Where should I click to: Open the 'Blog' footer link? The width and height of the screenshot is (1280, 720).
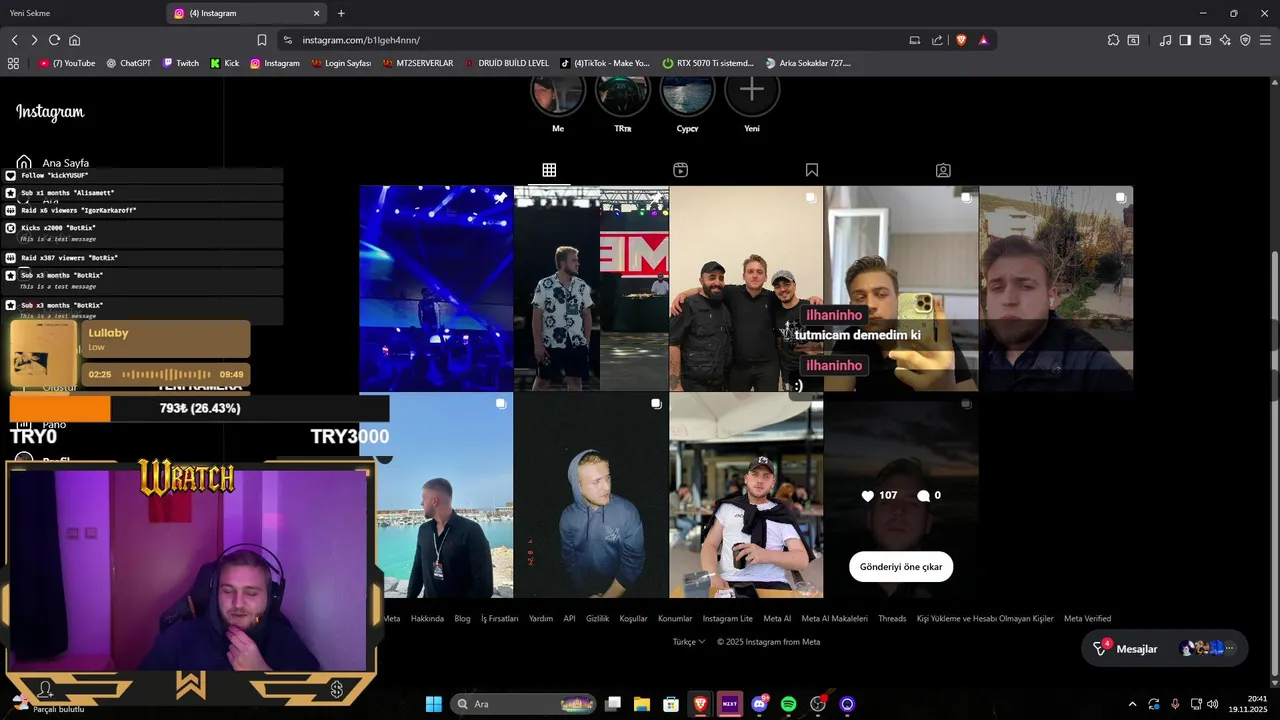(x=462, y=619)
